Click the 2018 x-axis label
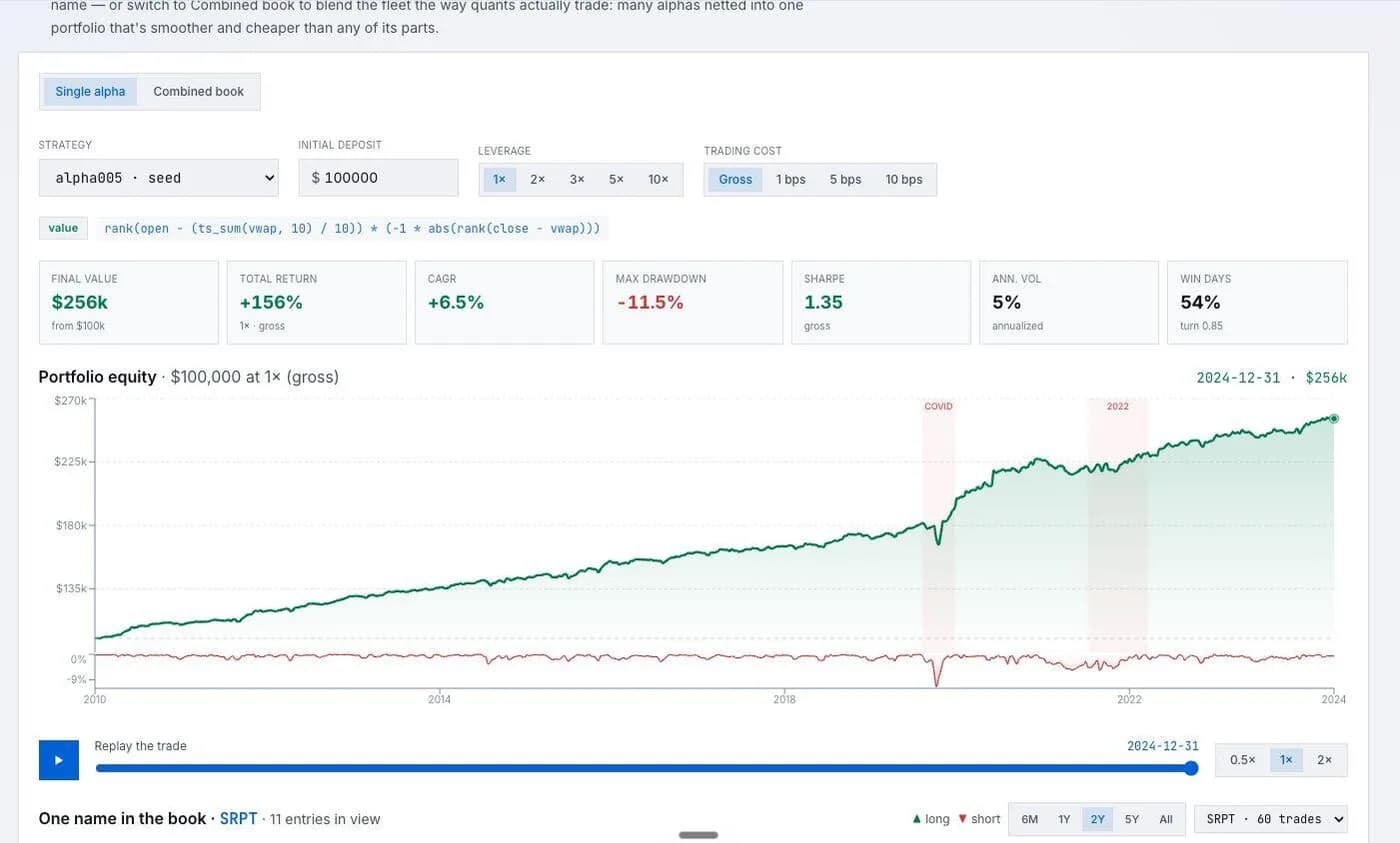This screenshot has width=1400, height=843. (x=785, y=699)
